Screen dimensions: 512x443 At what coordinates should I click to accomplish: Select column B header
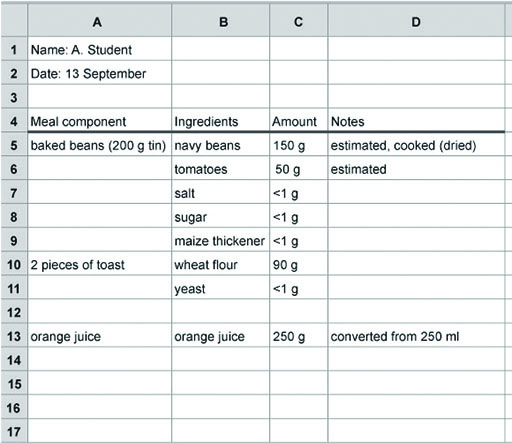pos(220,22)
